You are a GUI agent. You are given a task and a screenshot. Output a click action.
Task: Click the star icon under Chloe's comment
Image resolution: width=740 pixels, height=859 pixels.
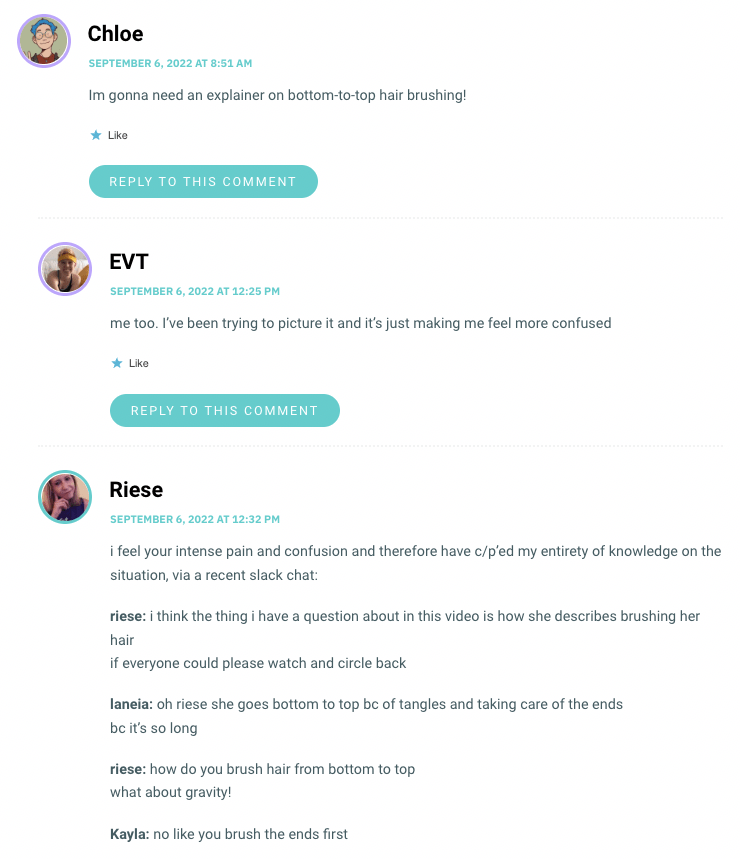(x=96, y=135)
